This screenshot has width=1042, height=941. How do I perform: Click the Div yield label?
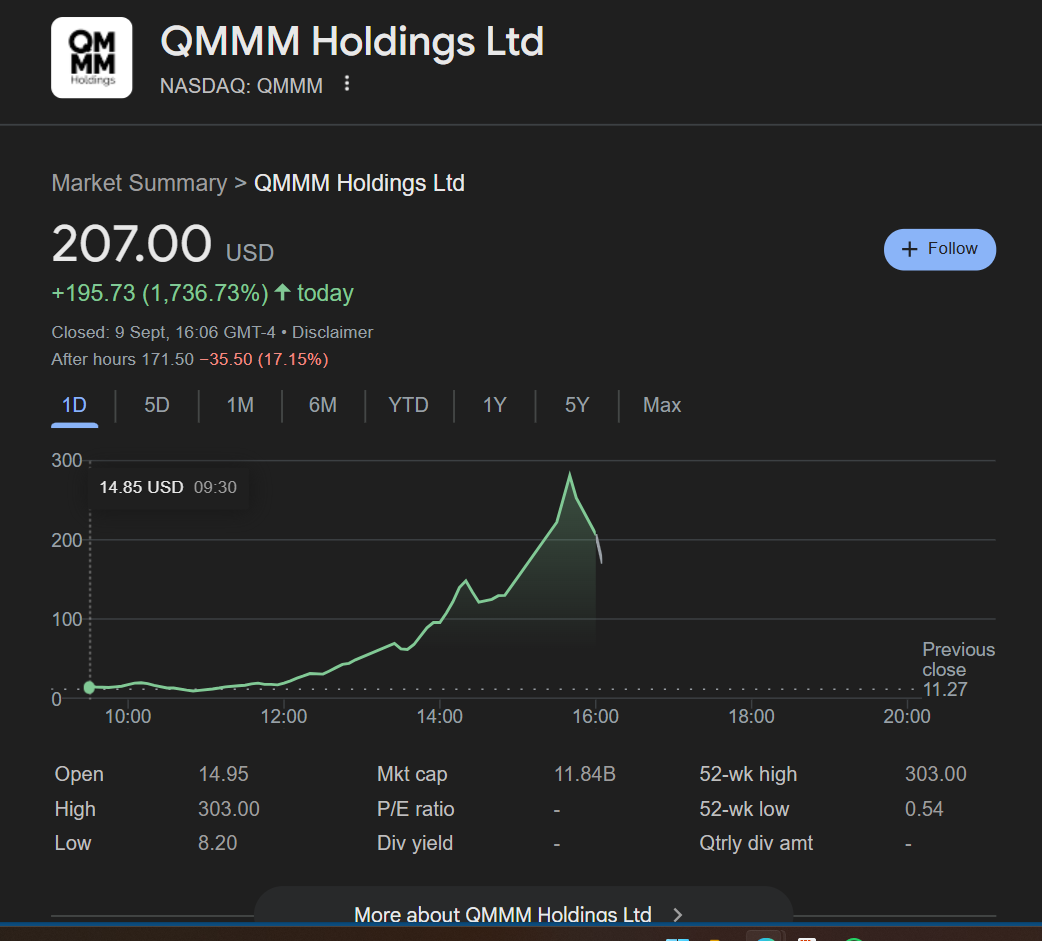point(415,843)
